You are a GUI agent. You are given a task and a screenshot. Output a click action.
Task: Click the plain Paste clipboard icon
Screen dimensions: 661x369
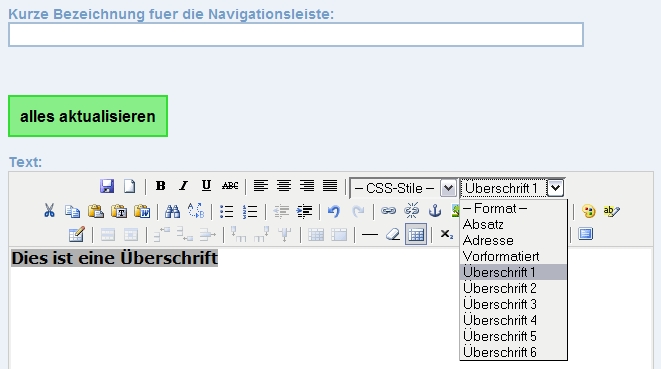pyautogui.click(x=96, y=210)
